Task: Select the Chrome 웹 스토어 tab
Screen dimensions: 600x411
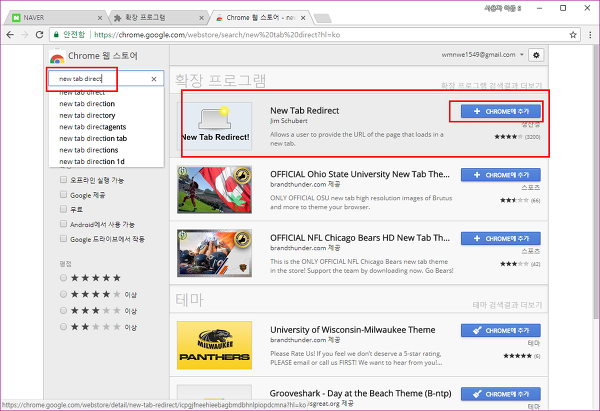Action: 259,18
